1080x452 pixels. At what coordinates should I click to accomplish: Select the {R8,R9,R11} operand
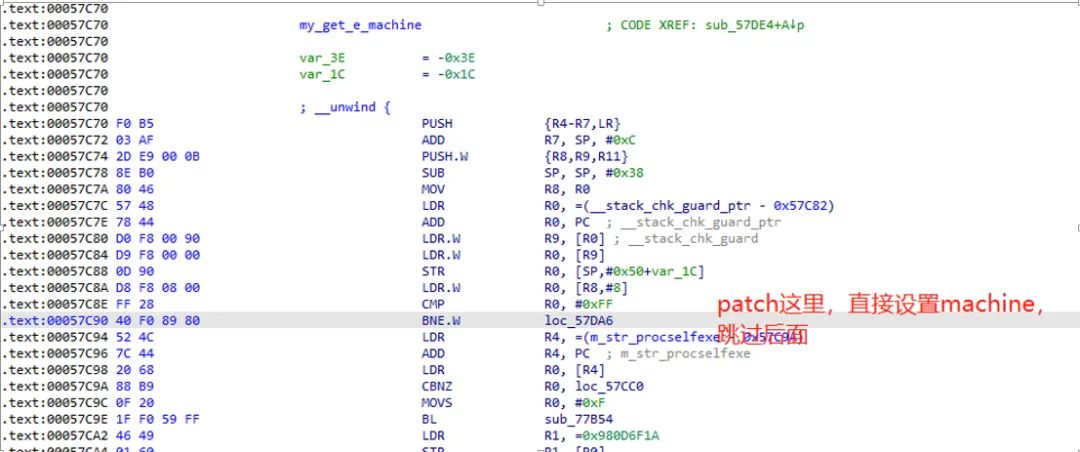coord(586,156)
